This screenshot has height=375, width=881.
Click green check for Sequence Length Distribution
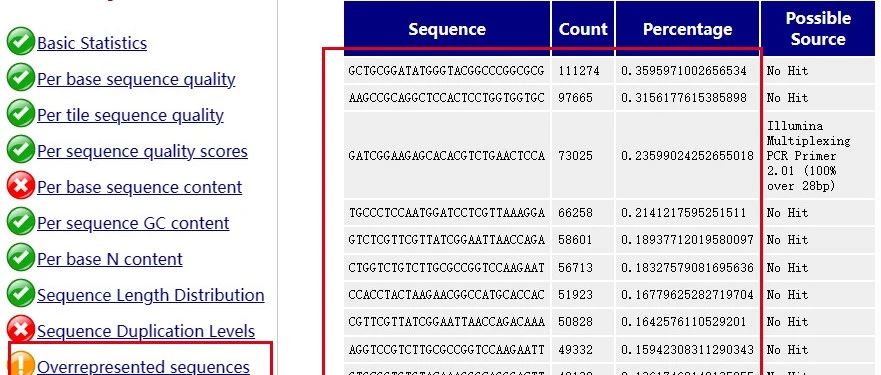(21, 295)
